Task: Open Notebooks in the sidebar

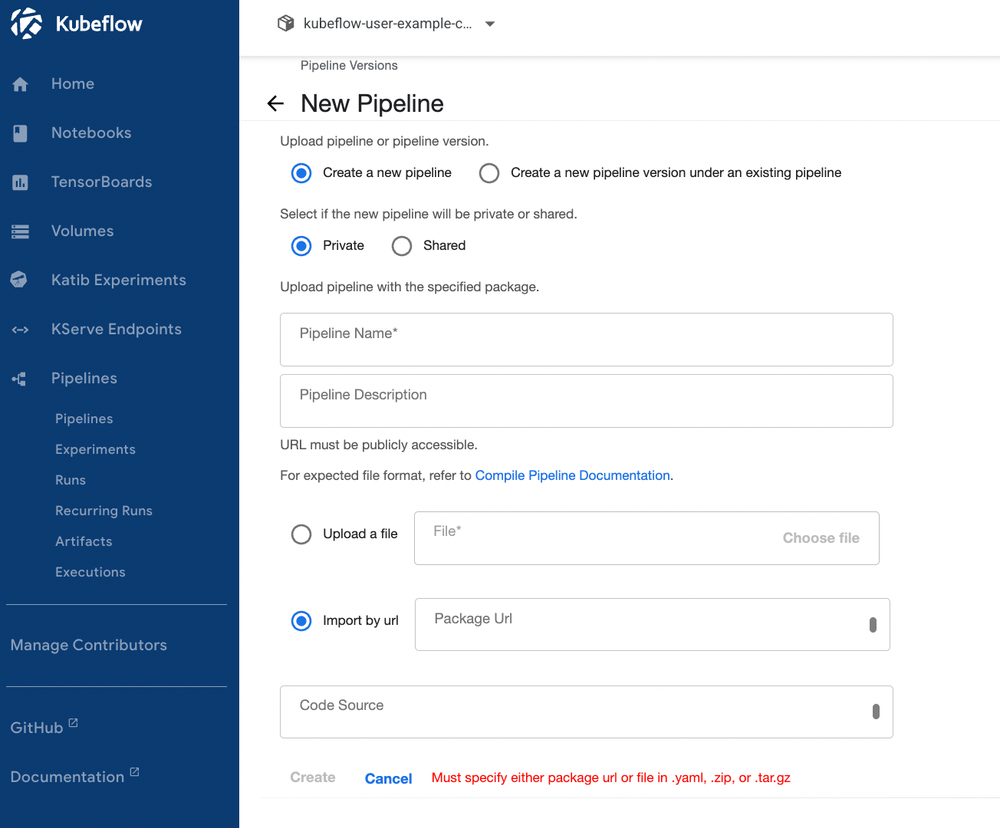Action: click(x=91, y=133)
